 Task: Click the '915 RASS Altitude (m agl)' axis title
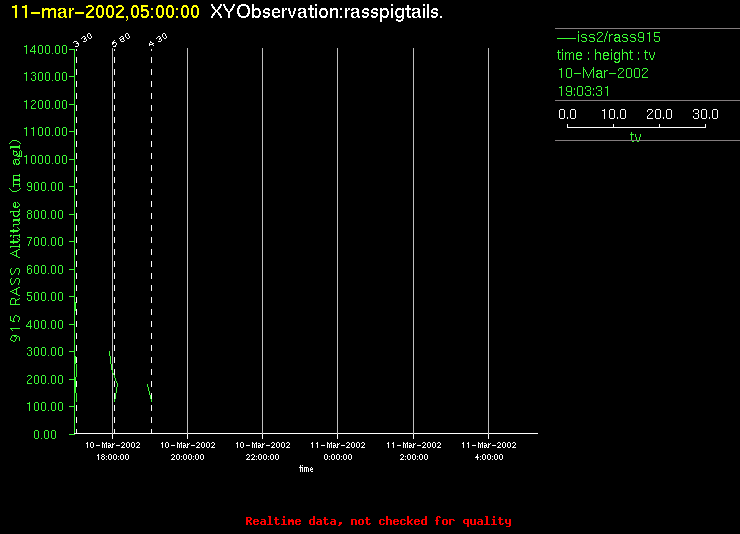(x=16, y=241)
